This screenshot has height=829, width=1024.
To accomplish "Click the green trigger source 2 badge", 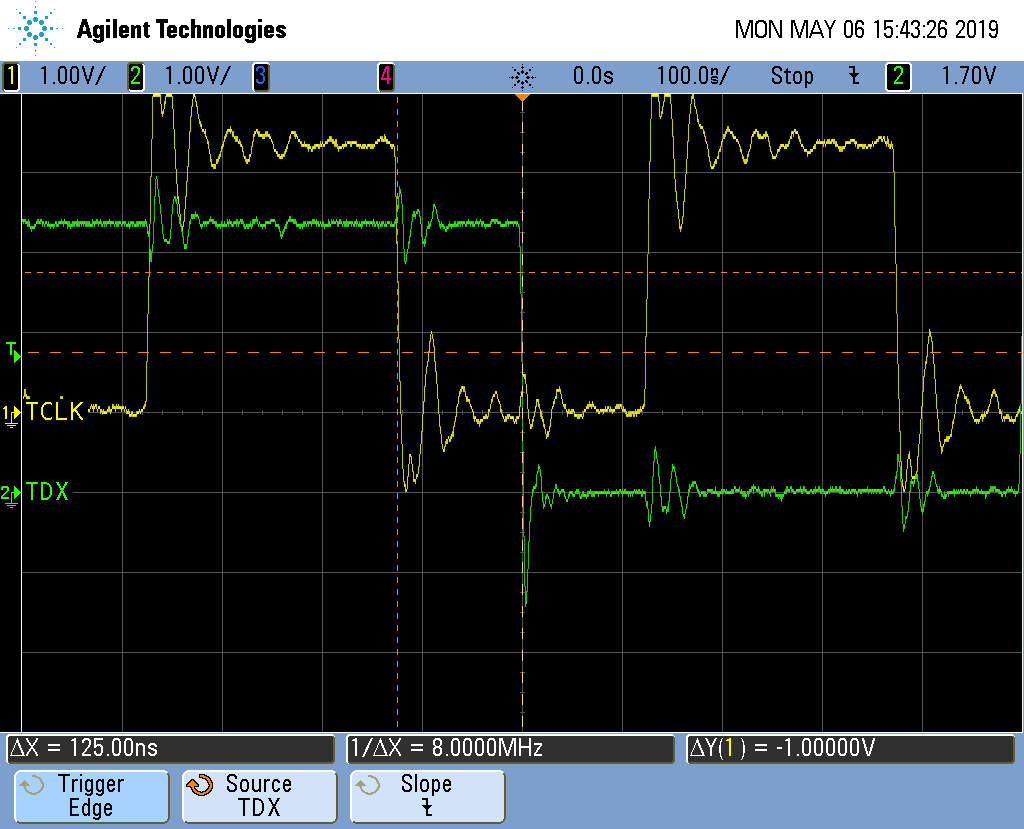I will tap(898, 76).
